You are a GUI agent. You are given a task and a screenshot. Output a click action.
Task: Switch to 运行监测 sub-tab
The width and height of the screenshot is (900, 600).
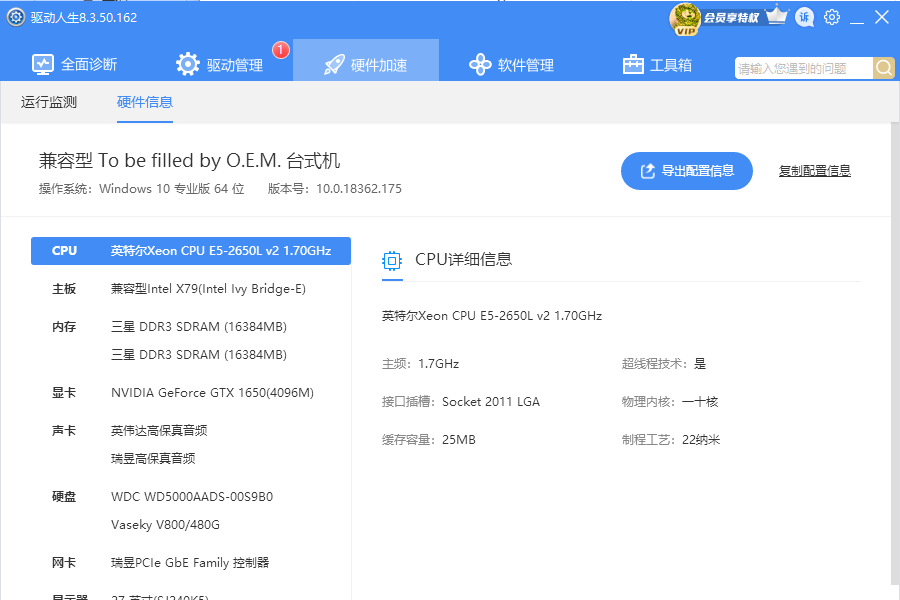click(49, 102)
